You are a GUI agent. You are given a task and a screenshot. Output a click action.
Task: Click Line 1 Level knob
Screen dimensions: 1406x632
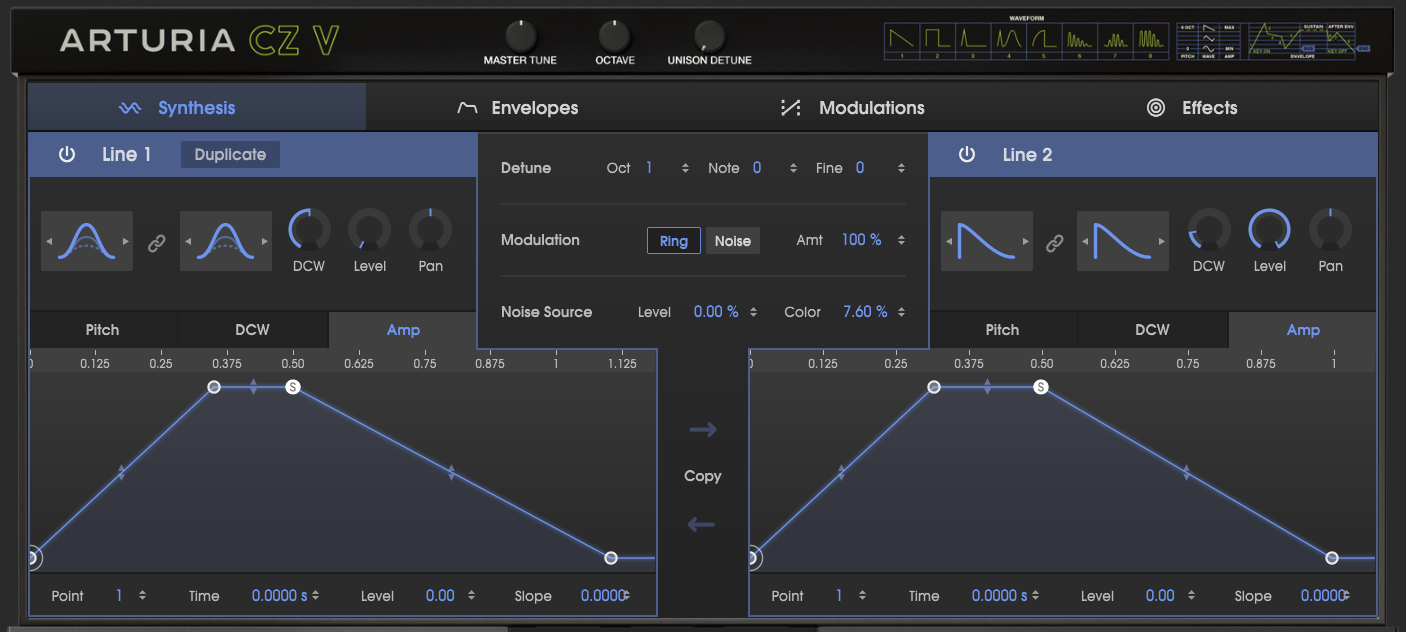tap(369, 231)
